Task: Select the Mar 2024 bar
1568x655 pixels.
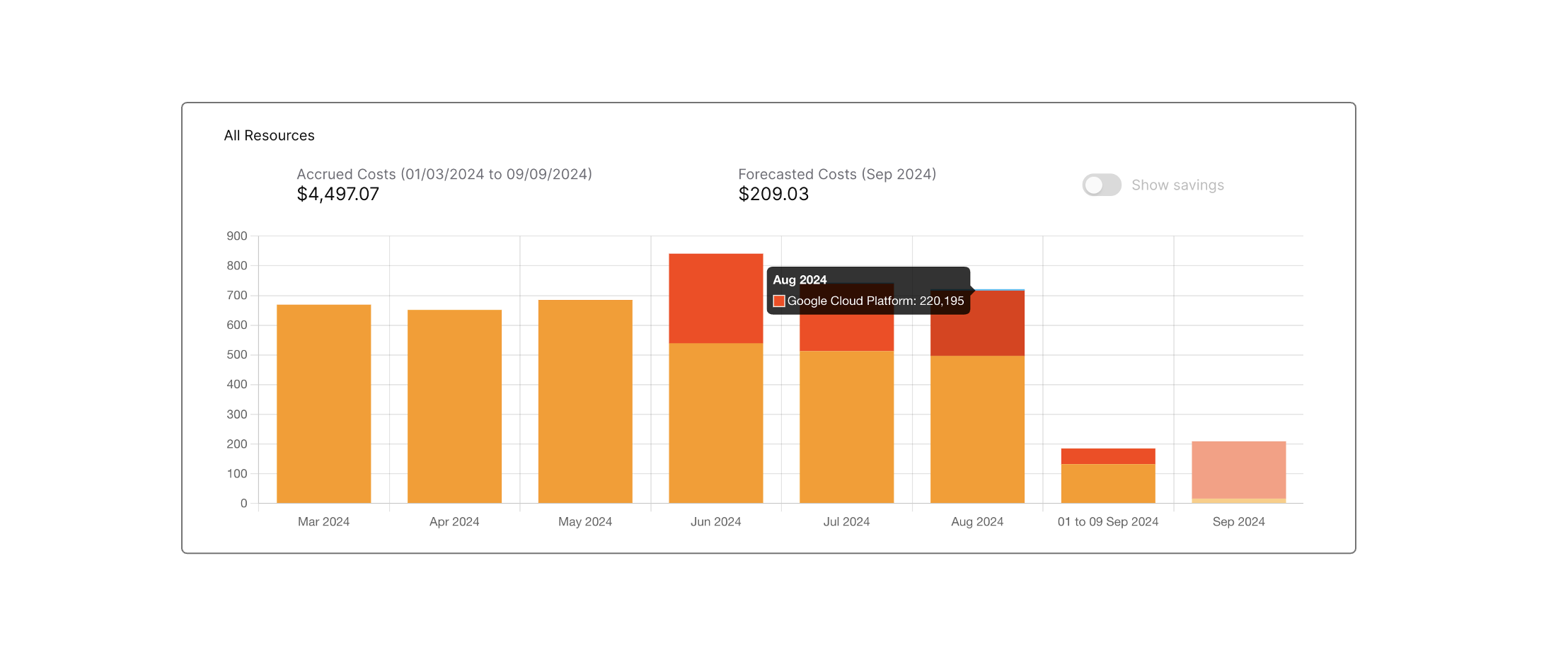Action: click(323, 404)
